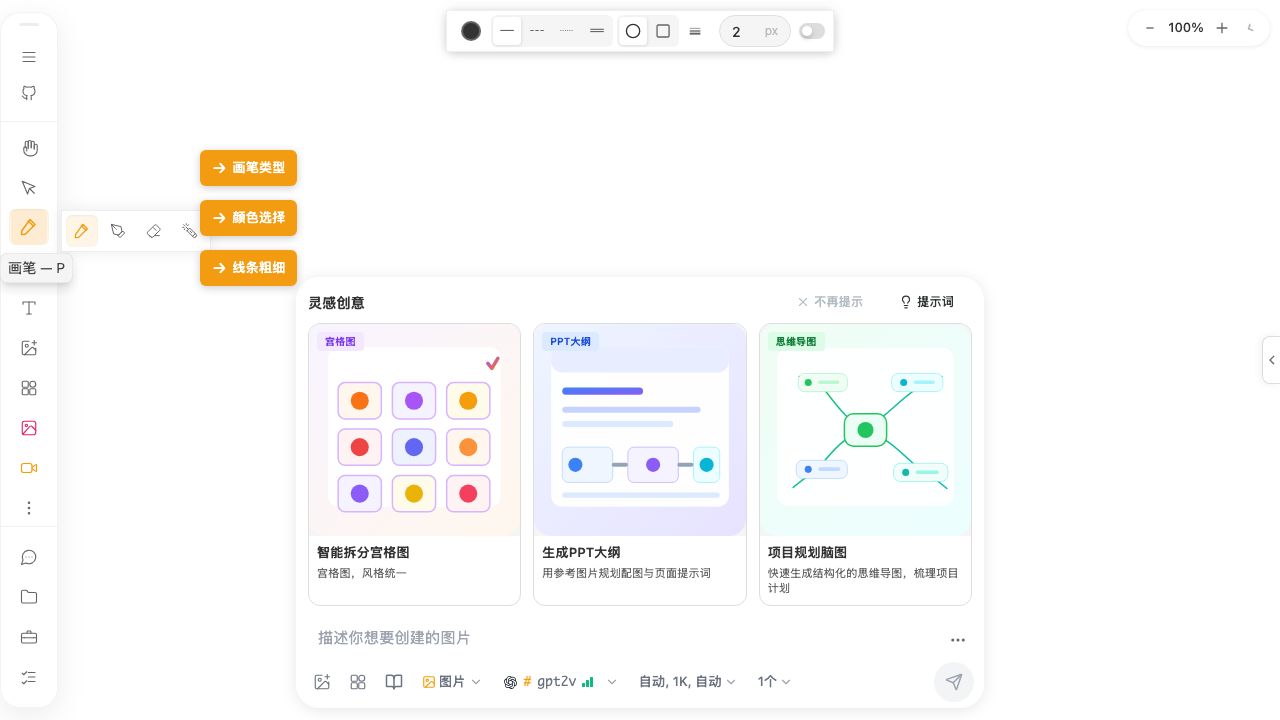The image size is (1280, 720).
Task: Select the pink image insert tool
Action: (x=29, y=428)
